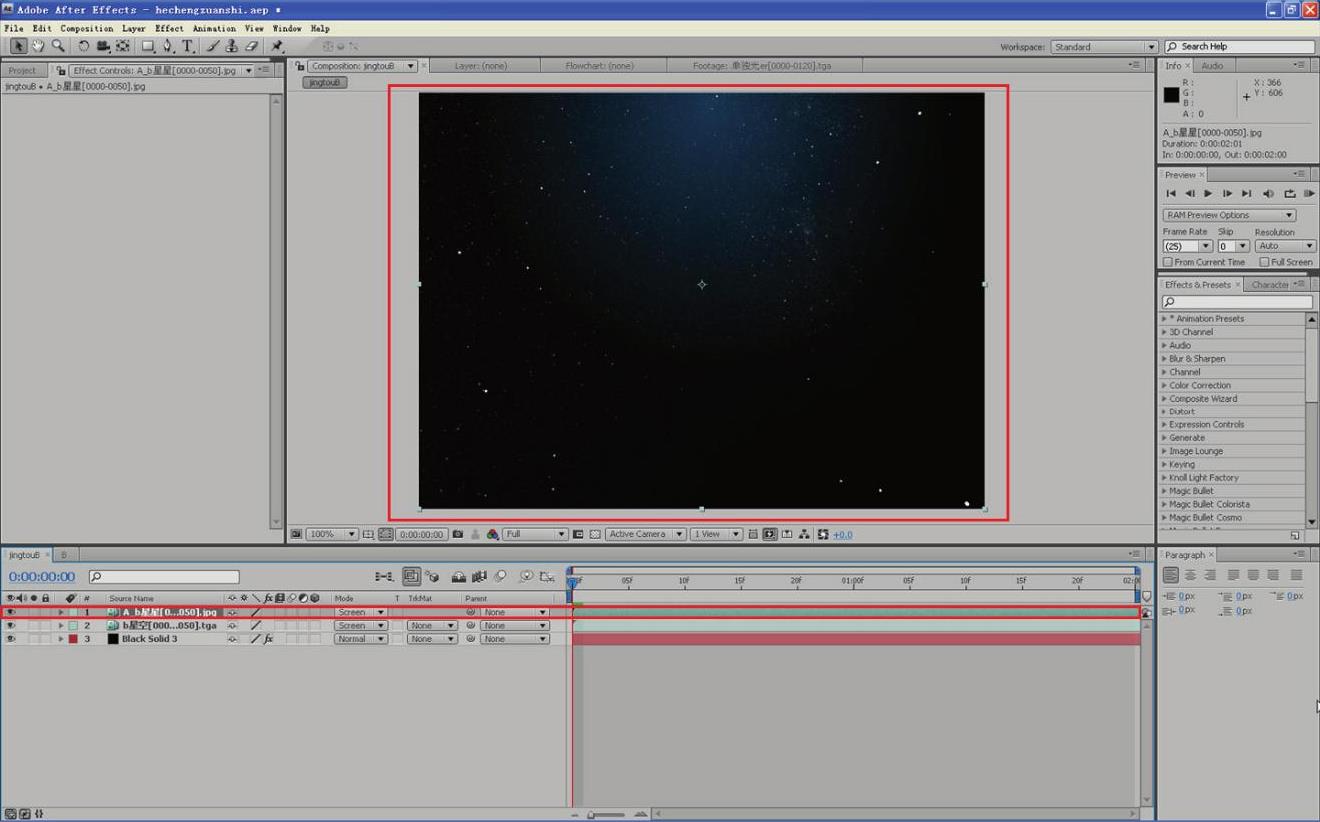The width and height of the screenshot is (1320, 822).
Task: Toggle transparency grid in viewer
Action: click(x=595, y=534)
